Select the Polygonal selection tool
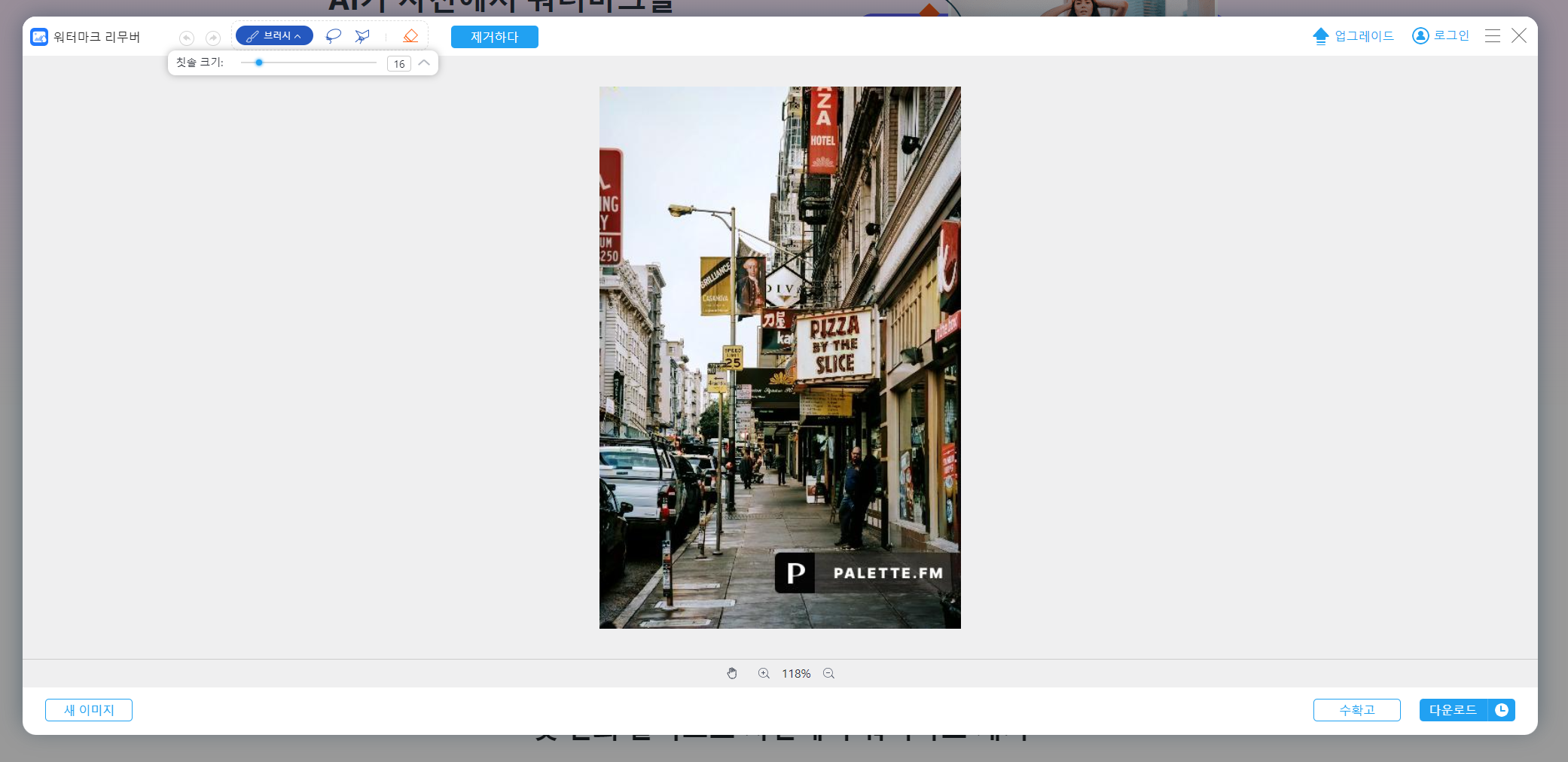1568x762 pixels. point(362,36)
